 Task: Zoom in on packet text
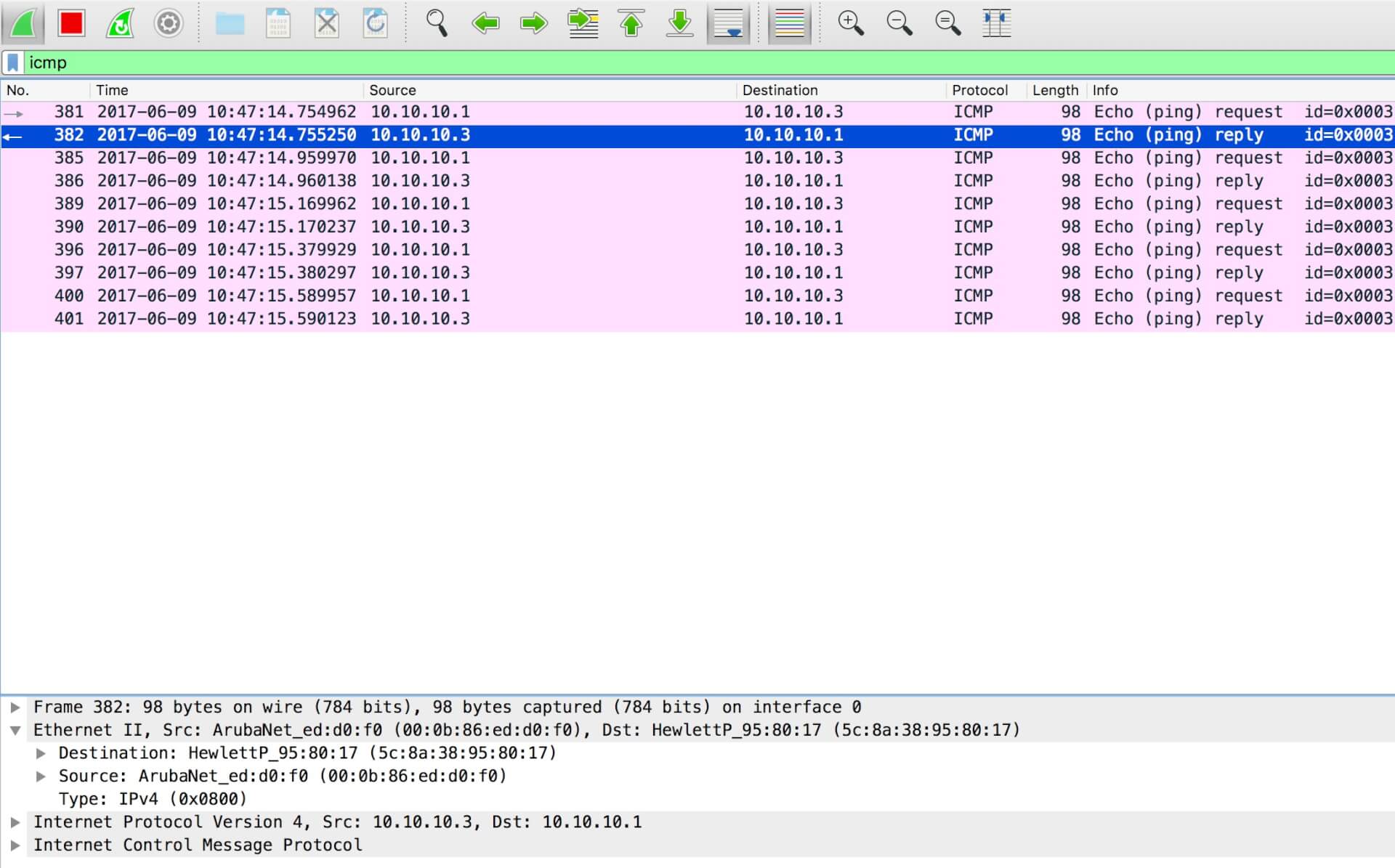(850, 23)
